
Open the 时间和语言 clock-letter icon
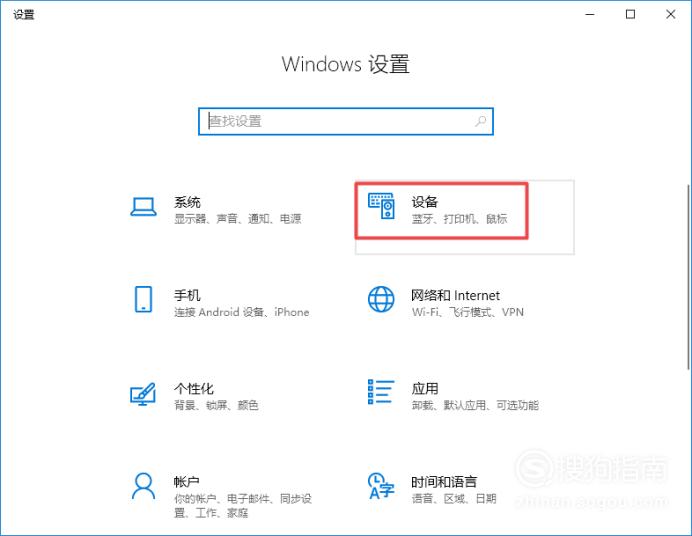[x=381, y=486]
